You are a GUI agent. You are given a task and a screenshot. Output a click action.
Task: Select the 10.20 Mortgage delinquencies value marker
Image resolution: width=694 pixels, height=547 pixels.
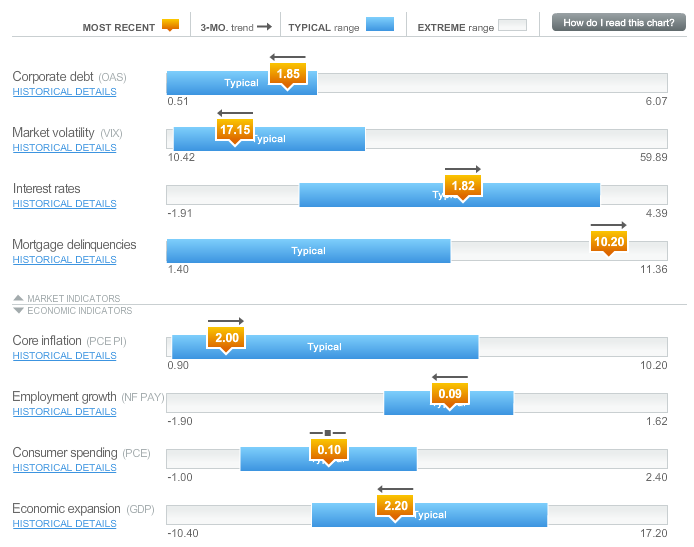click(x=608, y=242)
